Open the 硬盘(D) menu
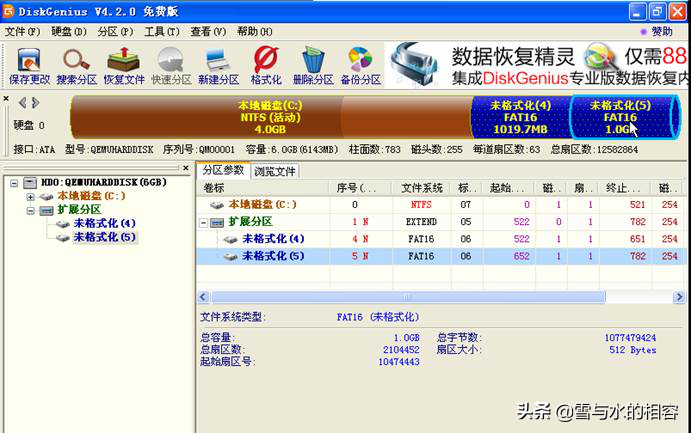Image resolution: width=691 pixels, height=433 pixels. [x=69, y=32]
